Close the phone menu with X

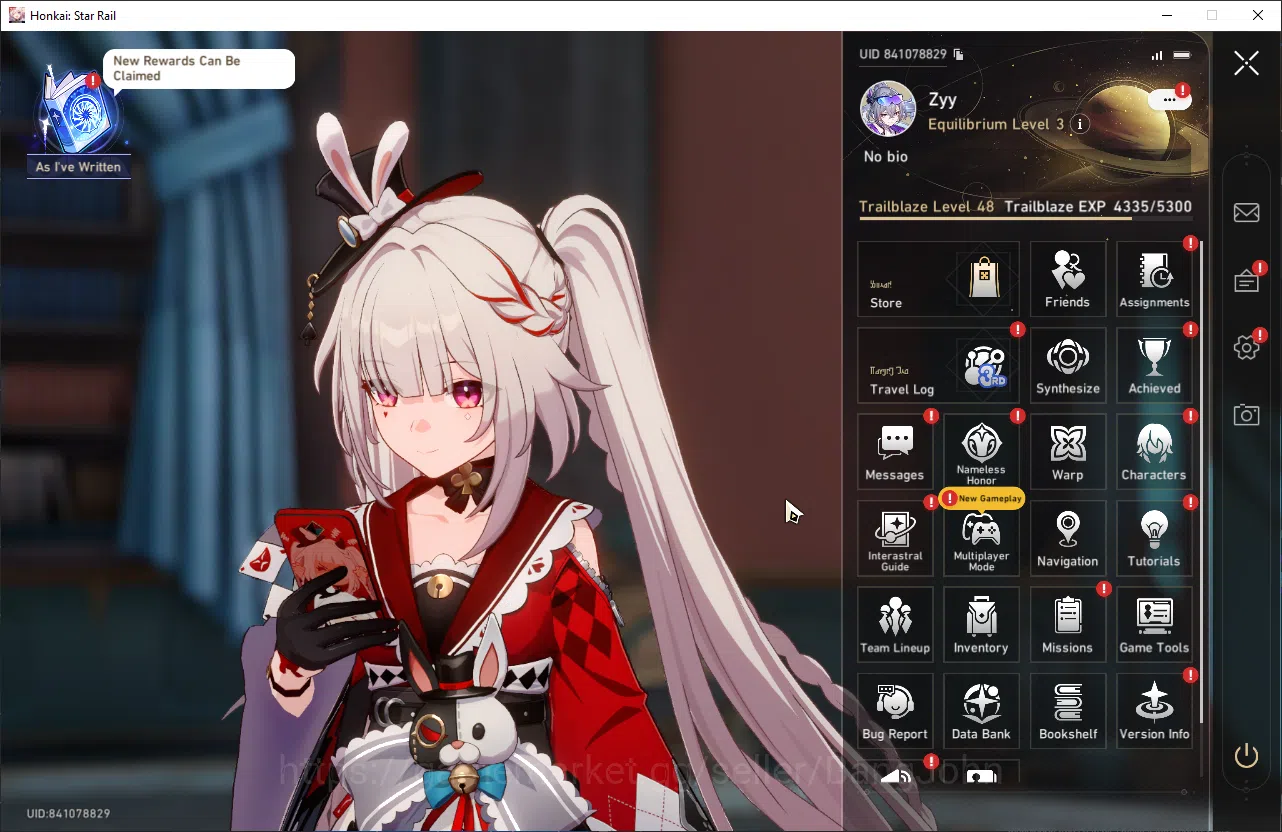click(x=1246, y=63)
